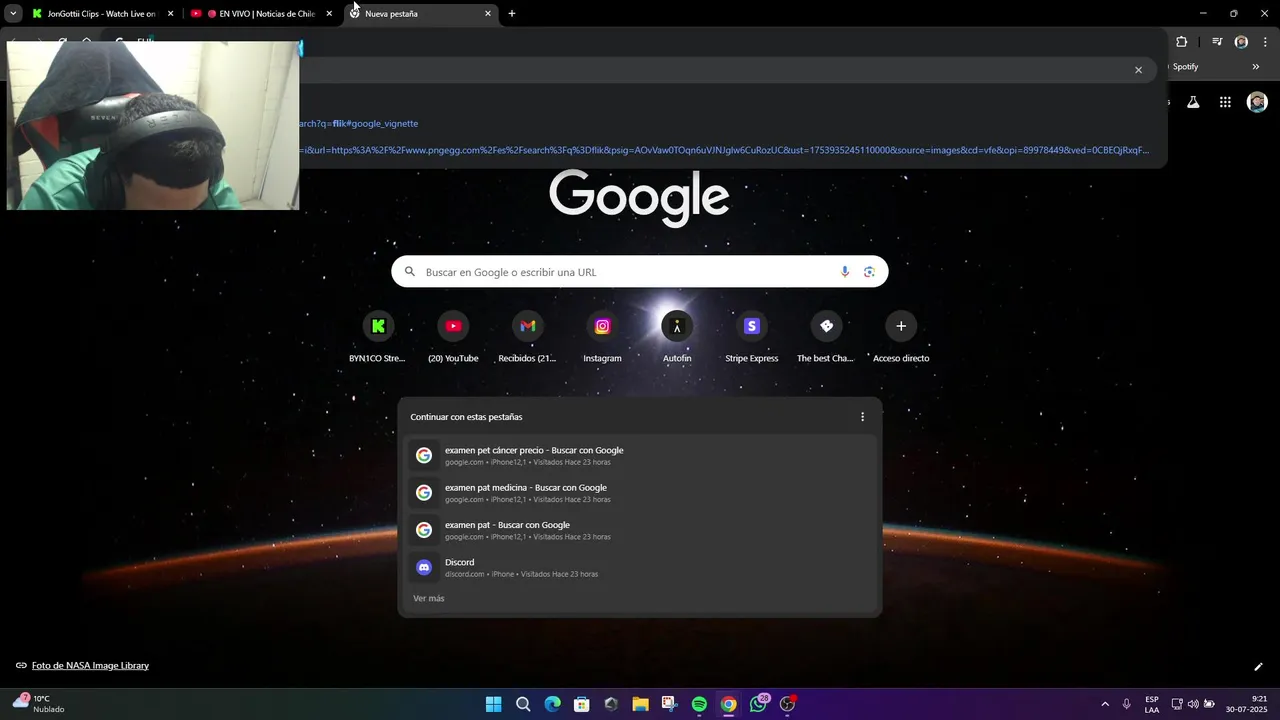Show hidden system tray icons
Viewport: 1280px width, 720px height.
(1105, 704)
